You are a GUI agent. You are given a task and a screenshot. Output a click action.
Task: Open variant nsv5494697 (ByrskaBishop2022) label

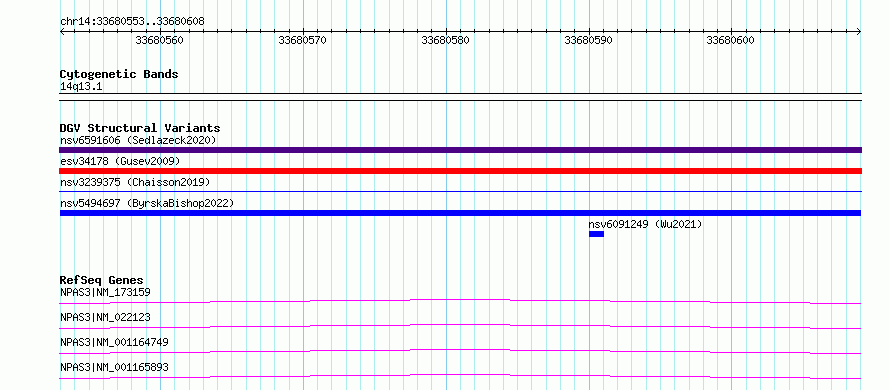click(147, 203)
